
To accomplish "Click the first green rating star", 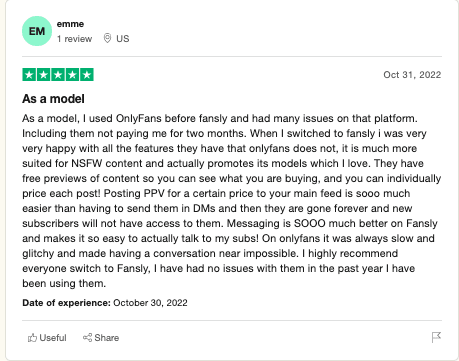I will pyautogui.click(x=29, y=75).
